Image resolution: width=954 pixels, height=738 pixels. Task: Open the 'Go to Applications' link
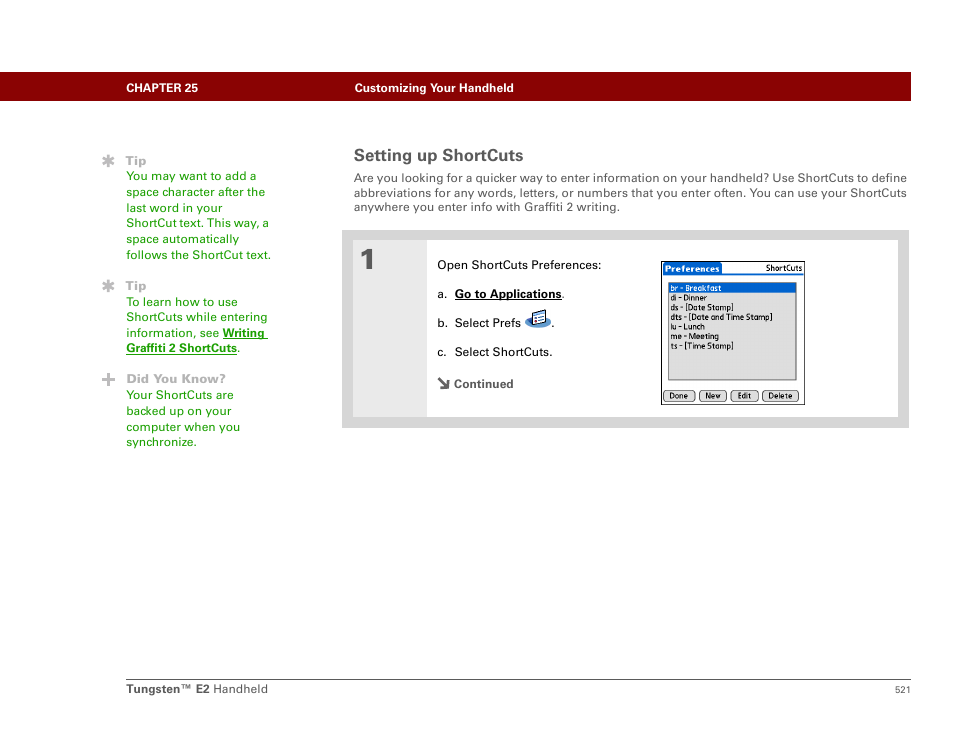pos(508,294)
